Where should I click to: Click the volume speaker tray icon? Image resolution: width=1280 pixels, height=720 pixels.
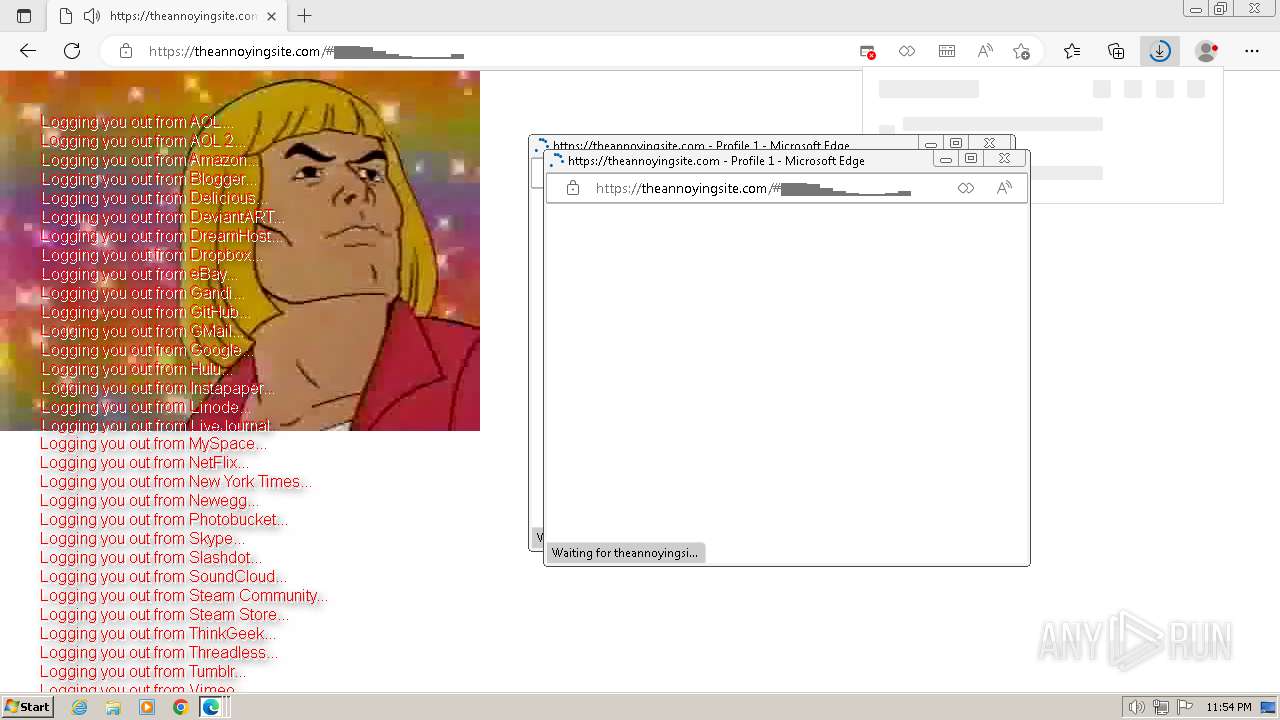1136,707
